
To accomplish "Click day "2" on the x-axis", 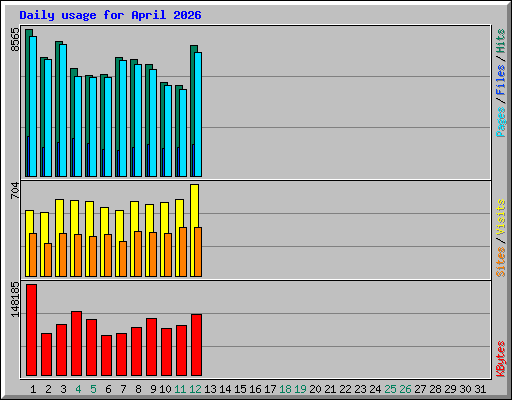I will tap(48, 389).
